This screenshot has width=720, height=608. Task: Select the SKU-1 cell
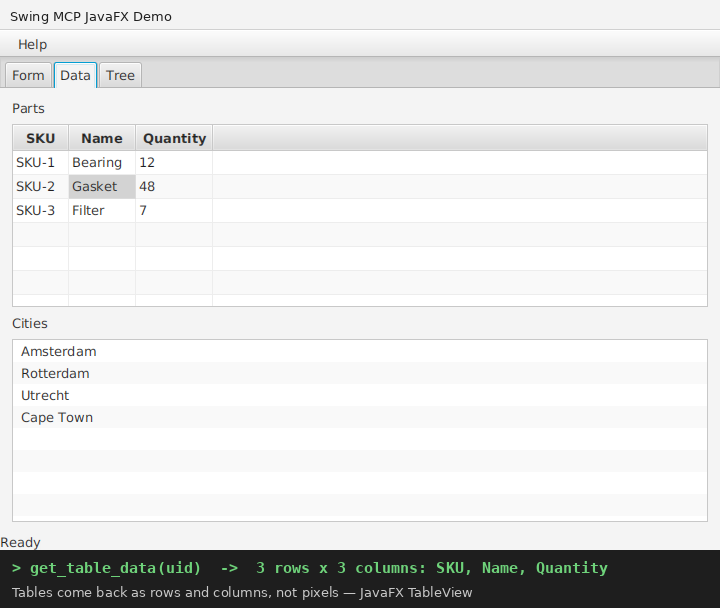point(40,163)
